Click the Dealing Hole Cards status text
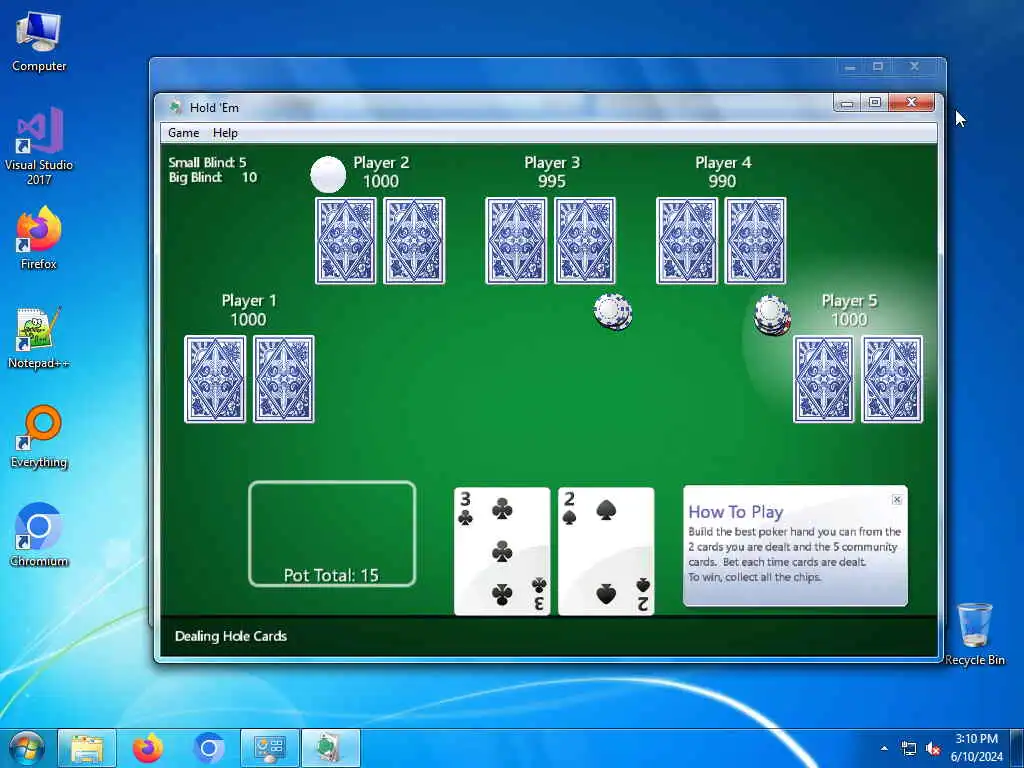 coord(231,636)
